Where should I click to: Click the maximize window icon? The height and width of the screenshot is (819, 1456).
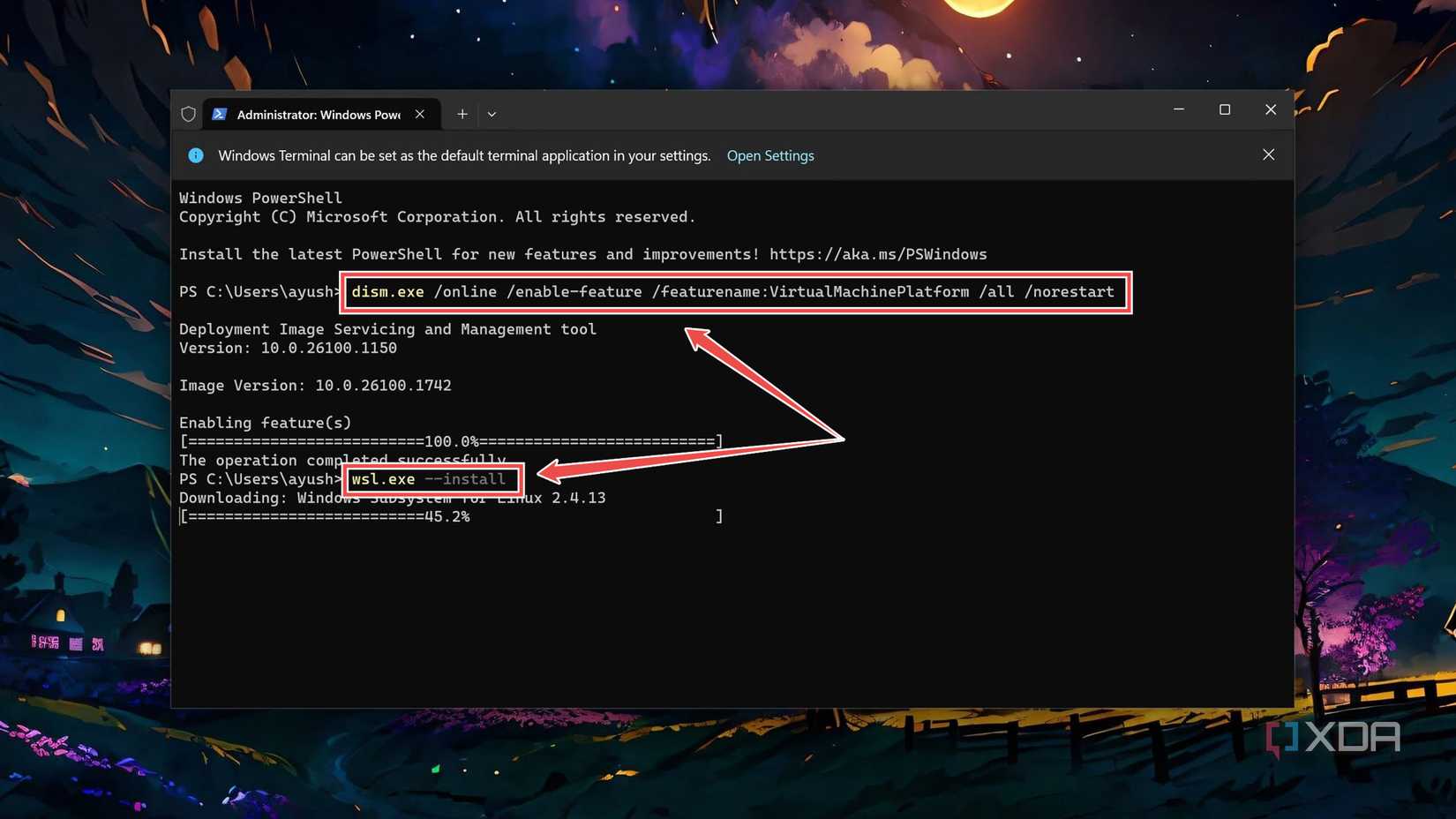tap(1225, 109)
